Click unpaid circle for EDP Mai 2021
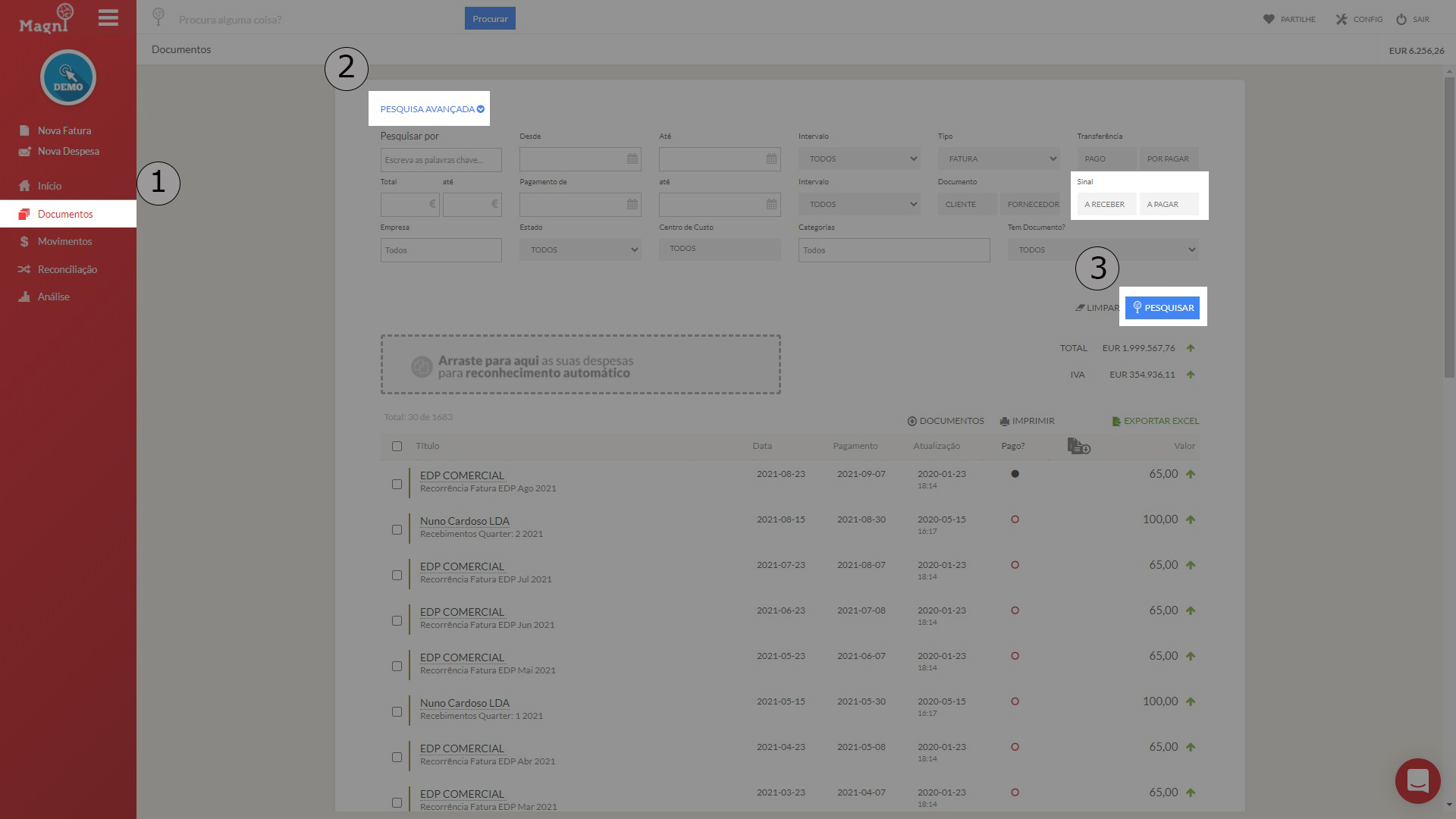The width and height of the screenshot is (1456, 819). click(1015, 656)
